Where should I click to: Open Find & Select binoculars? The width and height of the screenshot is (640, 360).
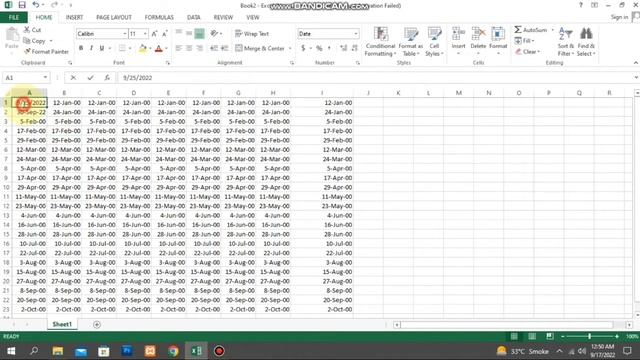pos(586,42)
